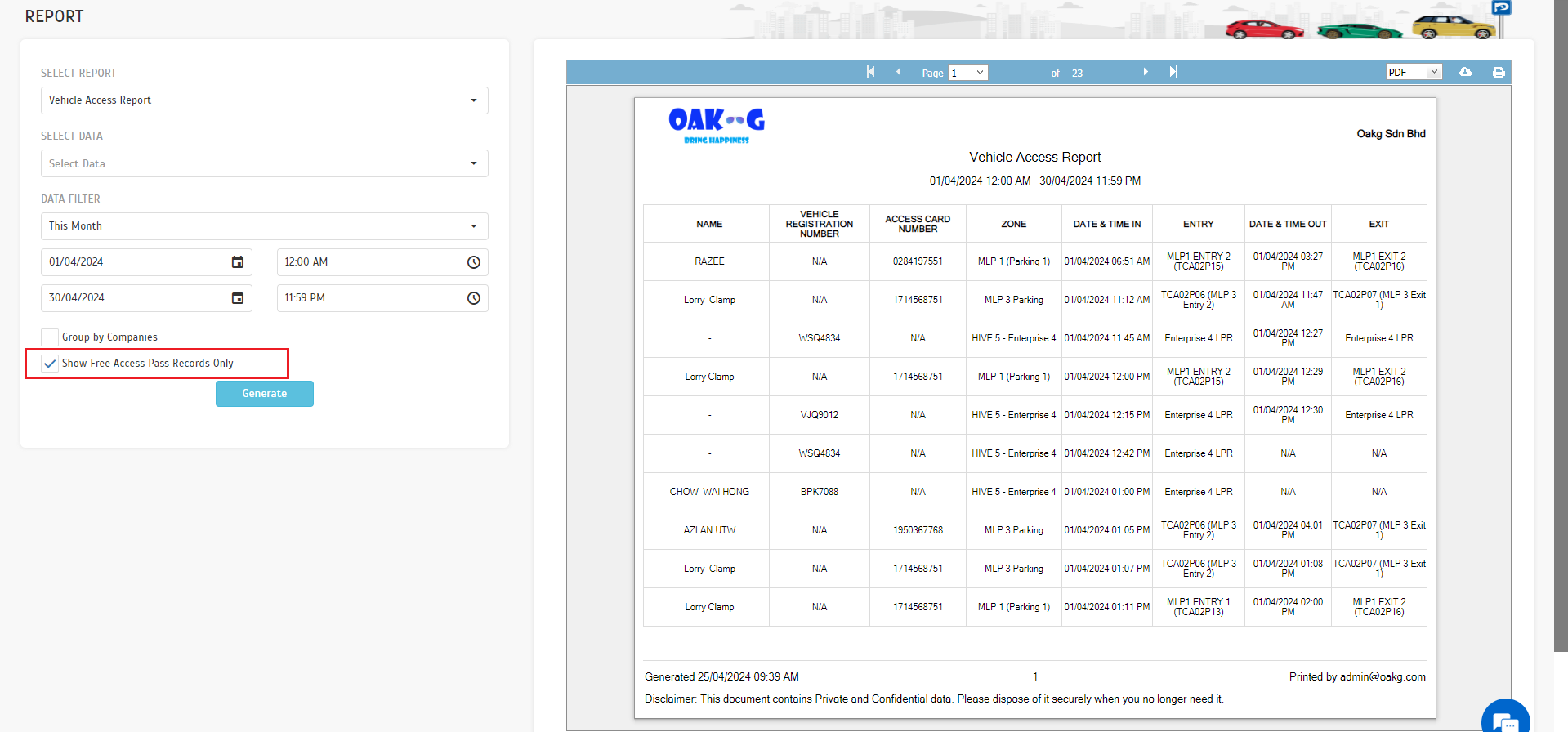Screen dimensions: 1568x732
Task: Open clock picker for 11:59 PM time
Action: (x=473, y=298)
